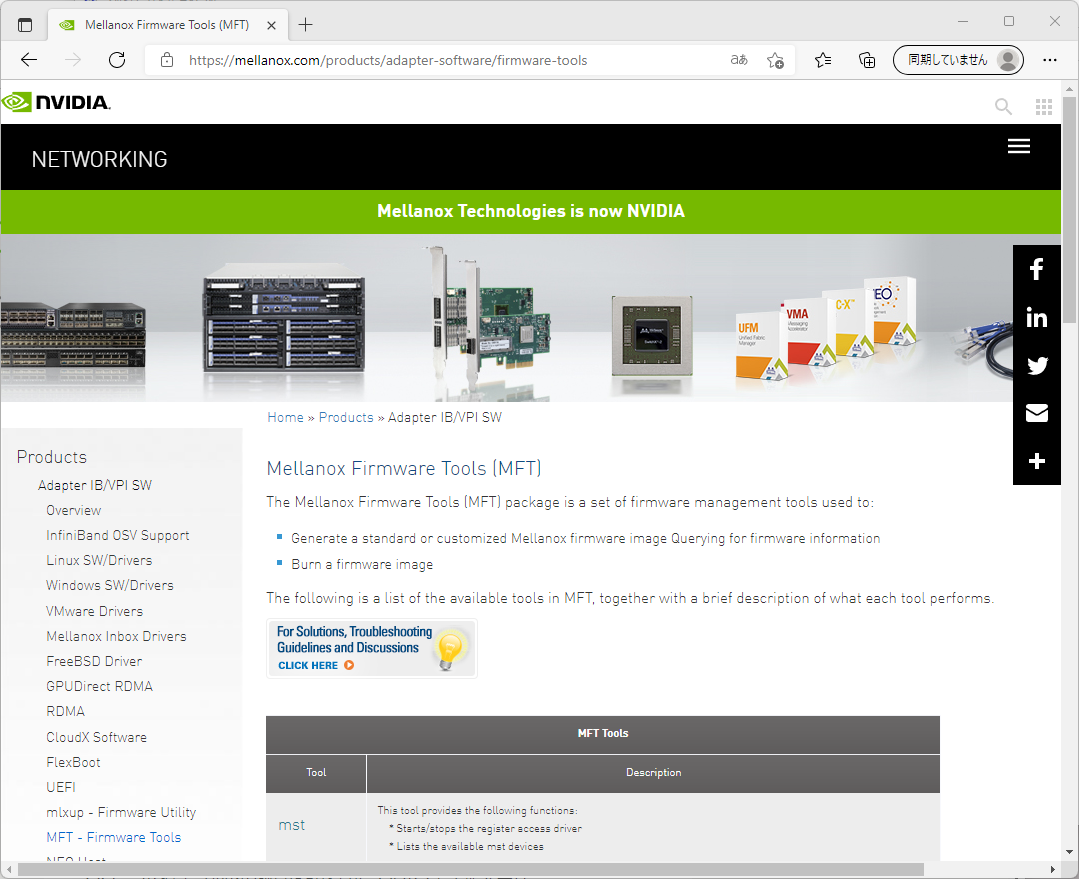Share page on Facebook
1079x879 pixels.
coord(1037,269)
